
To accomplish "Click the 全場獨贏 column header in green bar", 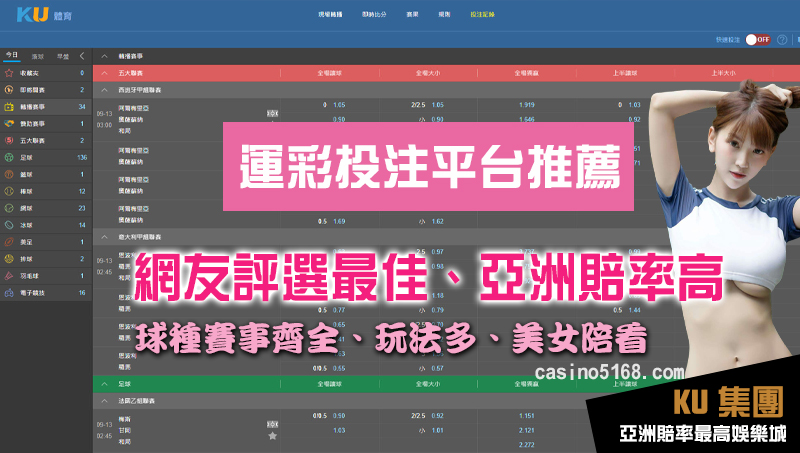I will 527,384.
